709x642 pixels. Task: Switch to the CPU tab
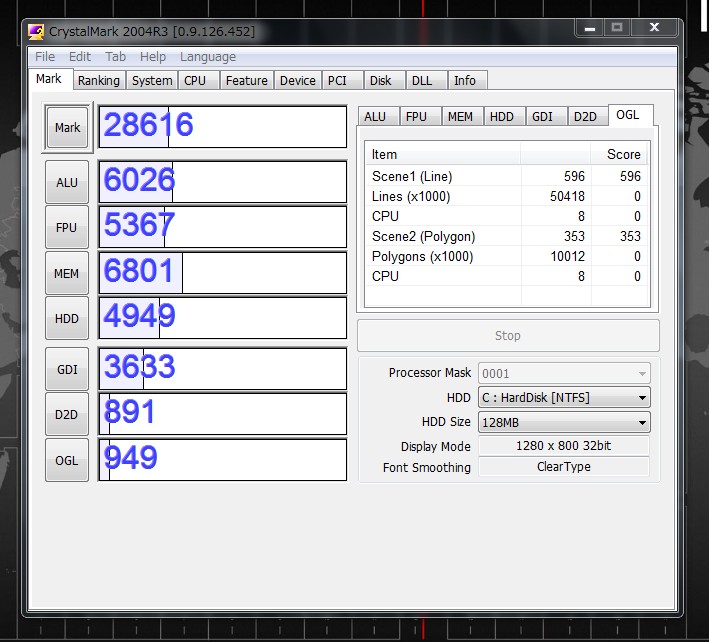coord(198,80)
